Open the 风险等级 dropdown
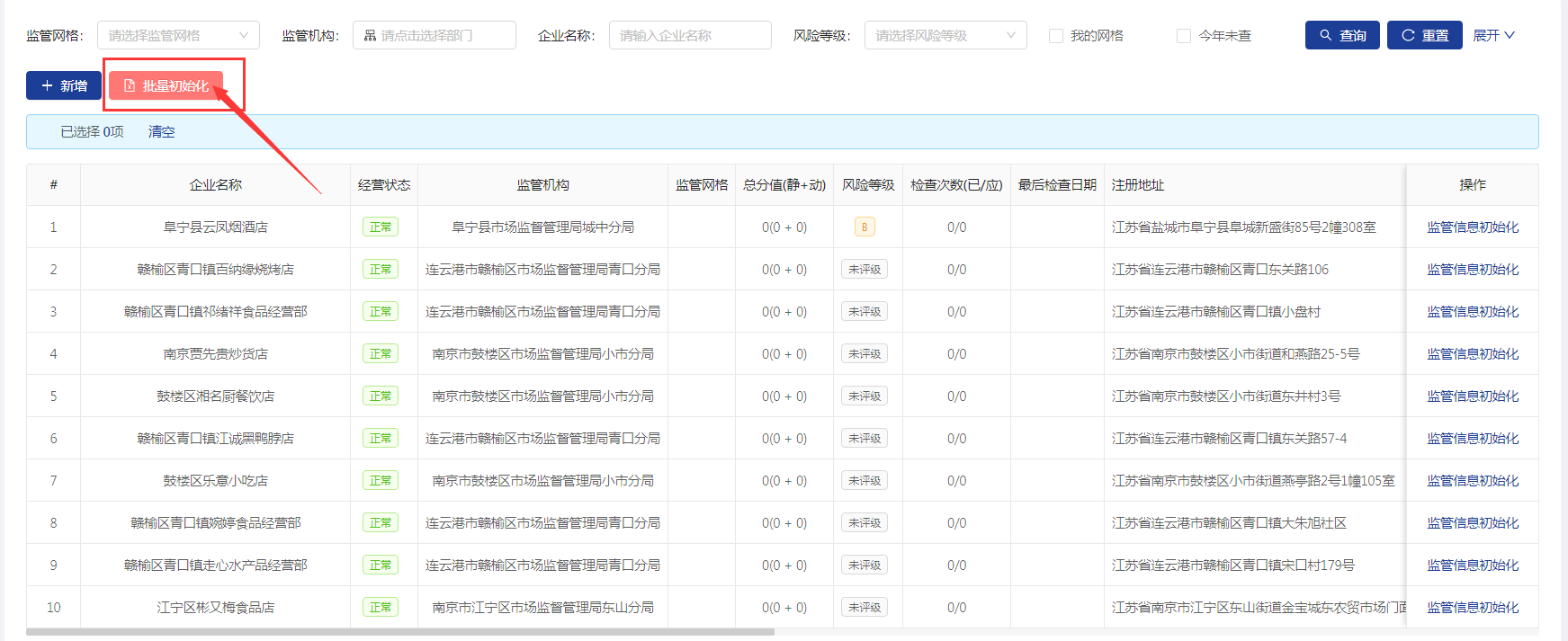Screen dimensions: 1568x641 pos(945,35)
